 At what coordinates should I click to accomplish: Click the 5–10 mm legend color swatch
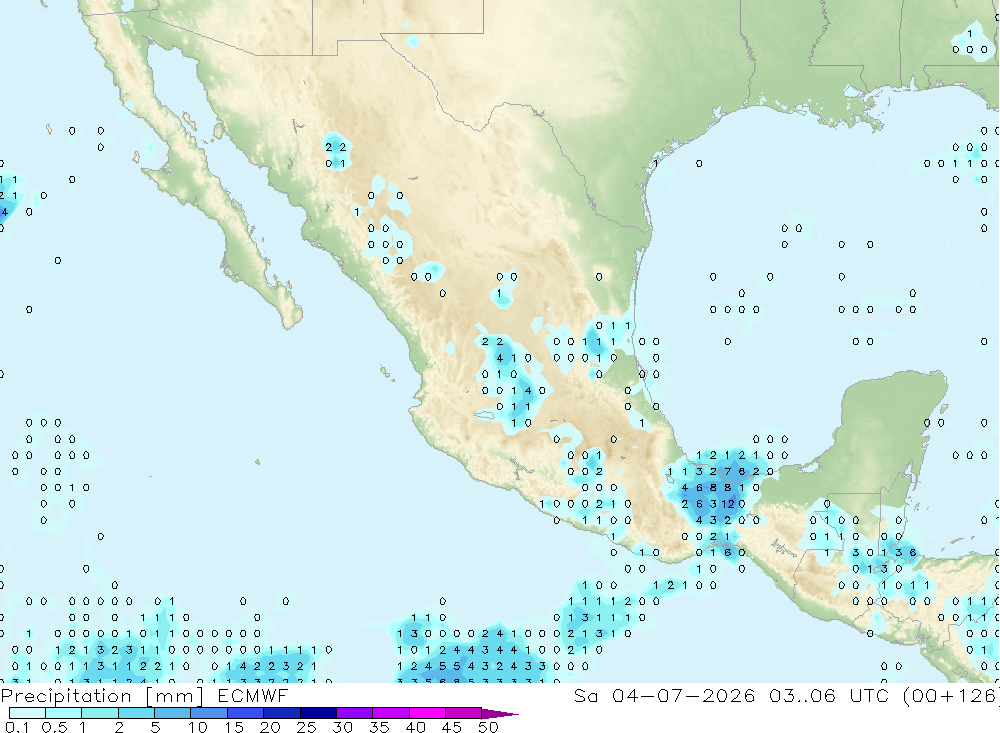point(172,713)
